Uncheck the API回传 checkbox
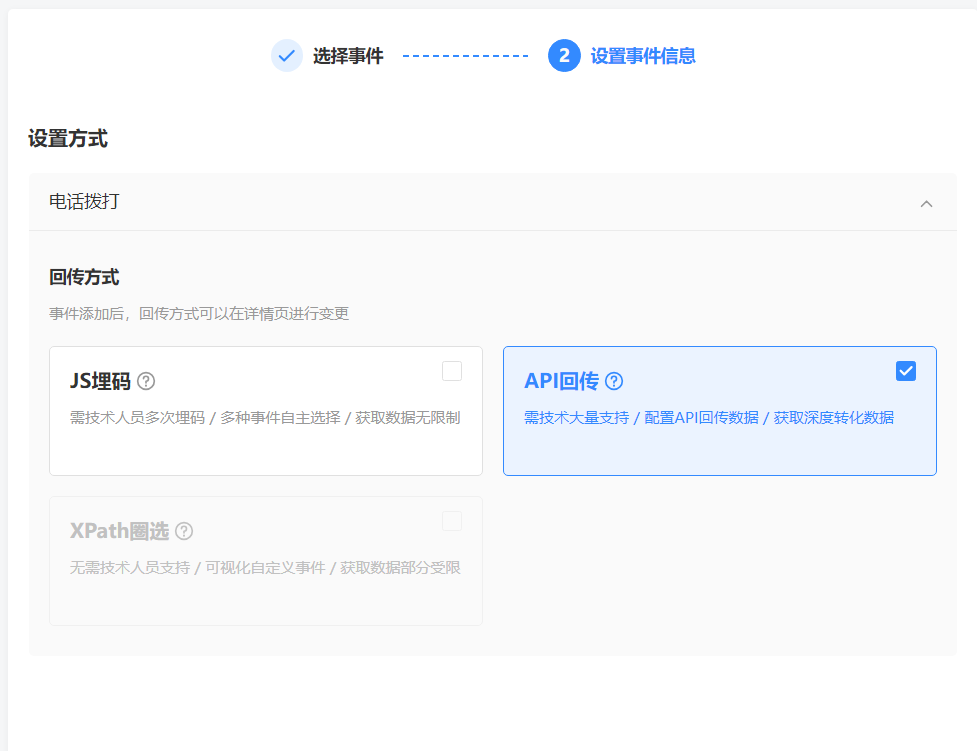The height and width of the screenshot is (751, 977). (906, 371)
